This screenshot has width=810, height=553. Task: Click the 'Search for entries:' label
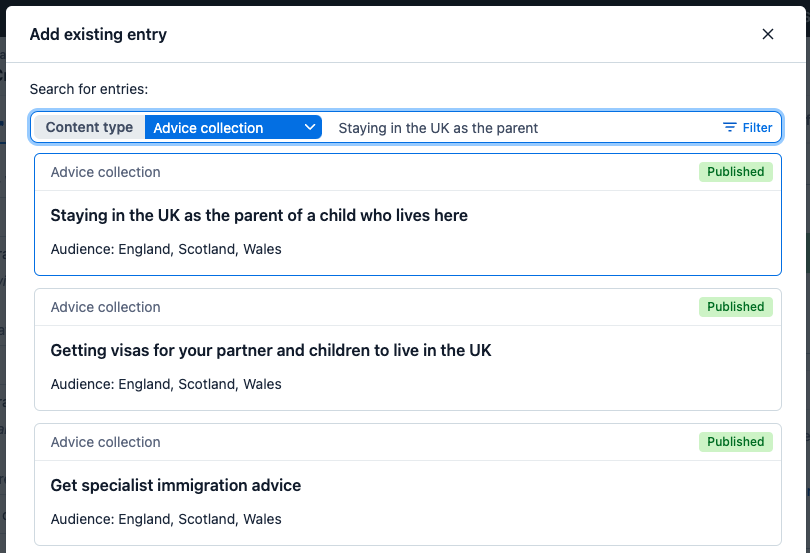pyautogui.click(x=89, y=89)
